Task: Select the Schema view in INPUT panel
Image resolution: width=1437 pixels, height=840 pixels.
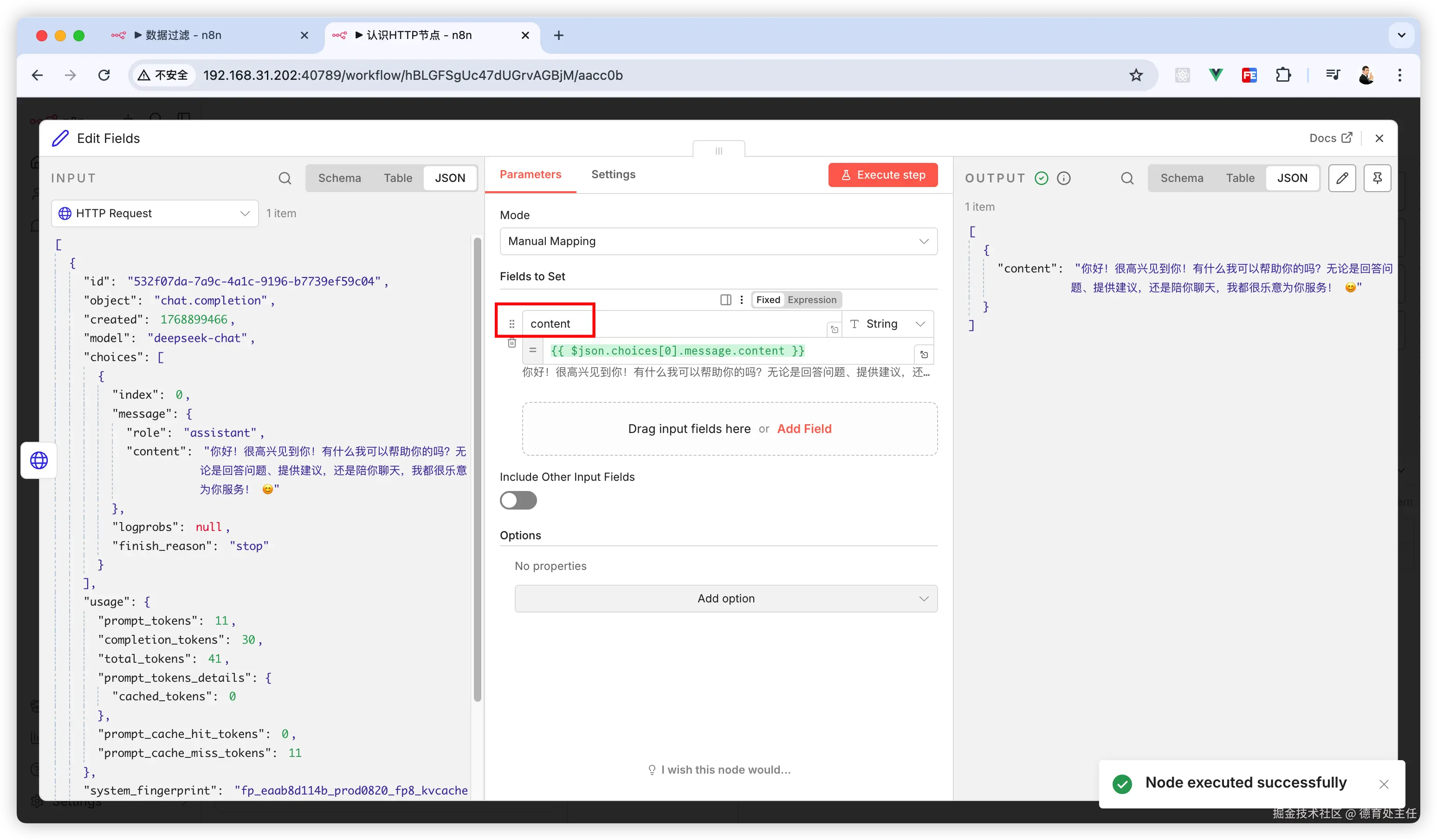Action: [x=339, y=178]
